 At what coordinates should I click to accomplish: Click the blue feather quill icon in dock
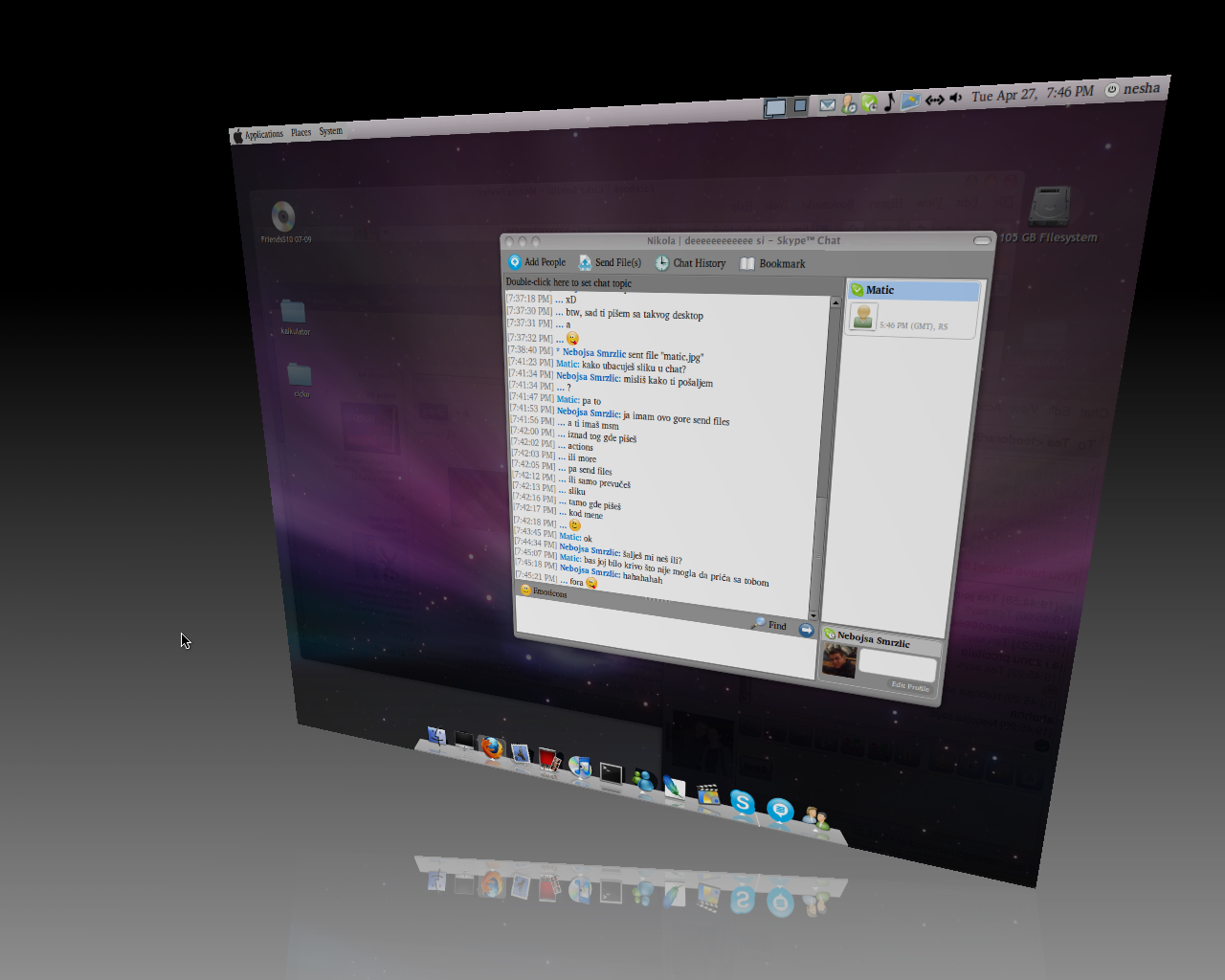click(675, 789)
